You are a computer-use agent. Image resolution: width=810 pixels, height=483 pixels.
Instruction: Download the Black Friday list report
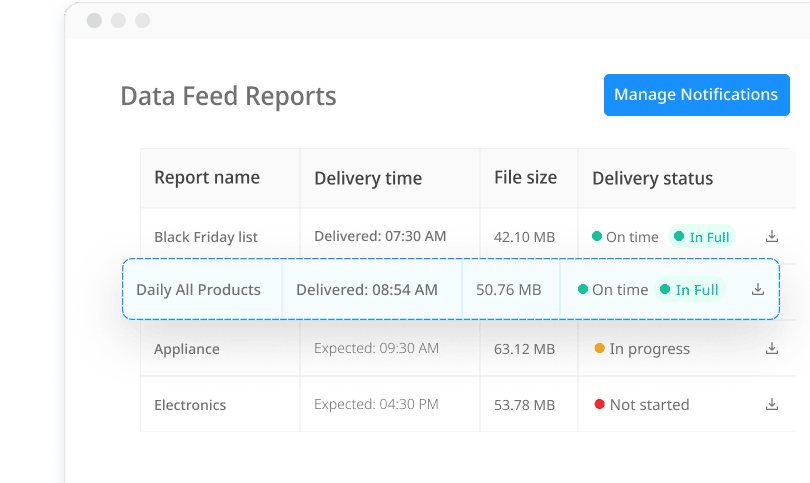point(772,236)
